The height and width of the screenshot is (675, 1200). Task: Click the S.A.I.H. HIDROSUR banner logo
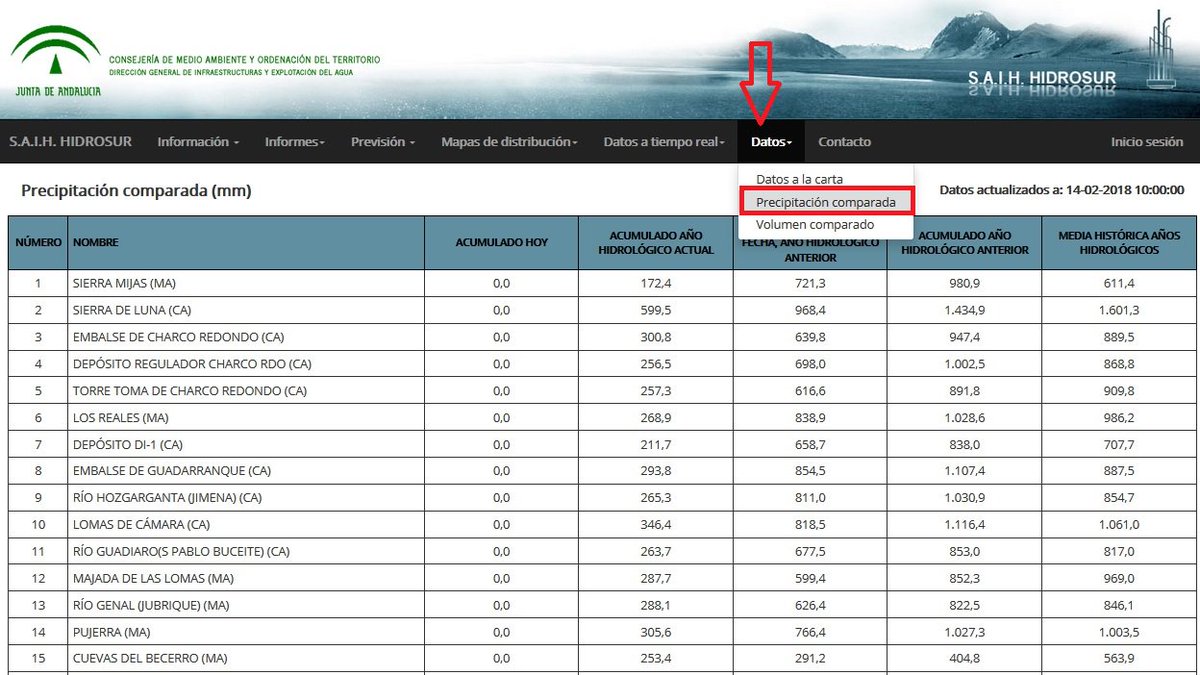[x=1042, y=78]
